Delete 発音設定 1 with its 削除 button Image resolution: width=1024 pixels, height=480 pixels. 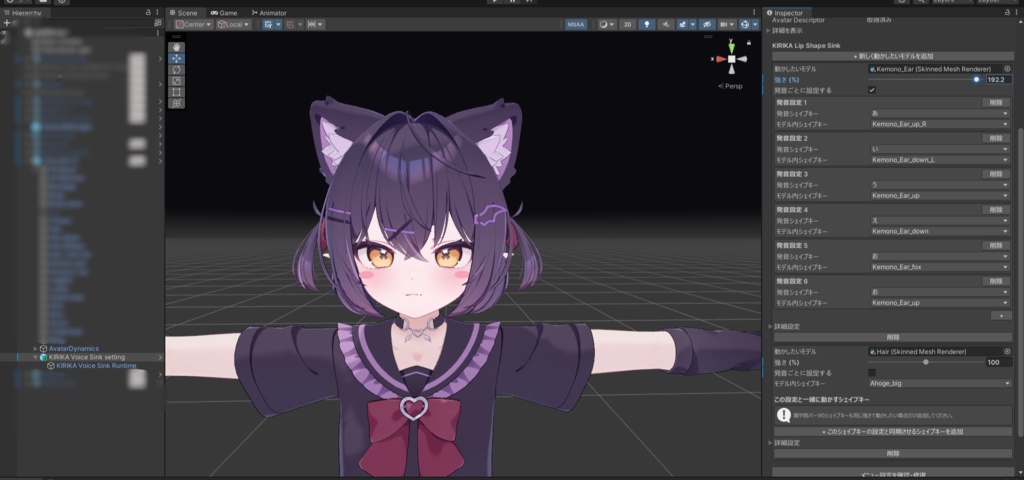[996, 103]
